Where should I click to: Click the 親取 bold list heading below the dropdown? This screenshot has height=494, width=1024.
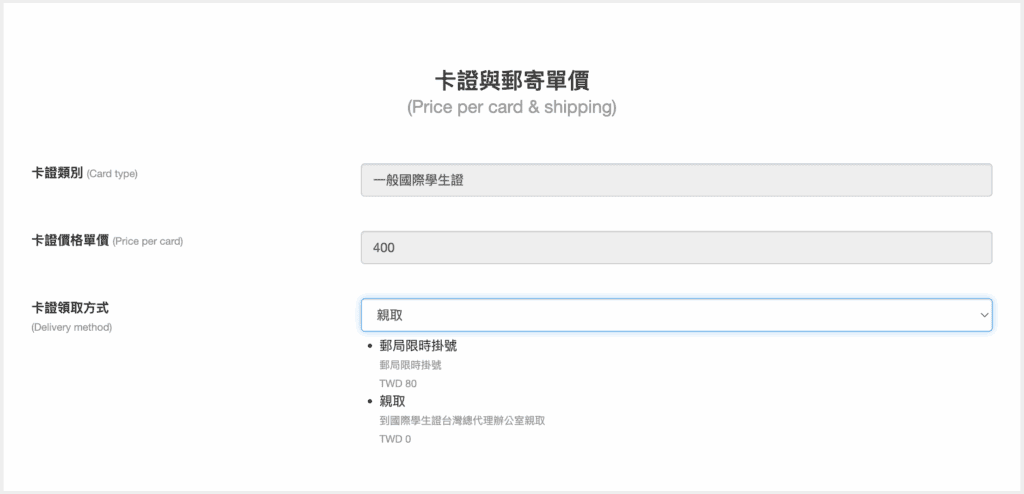pos(392,401)
